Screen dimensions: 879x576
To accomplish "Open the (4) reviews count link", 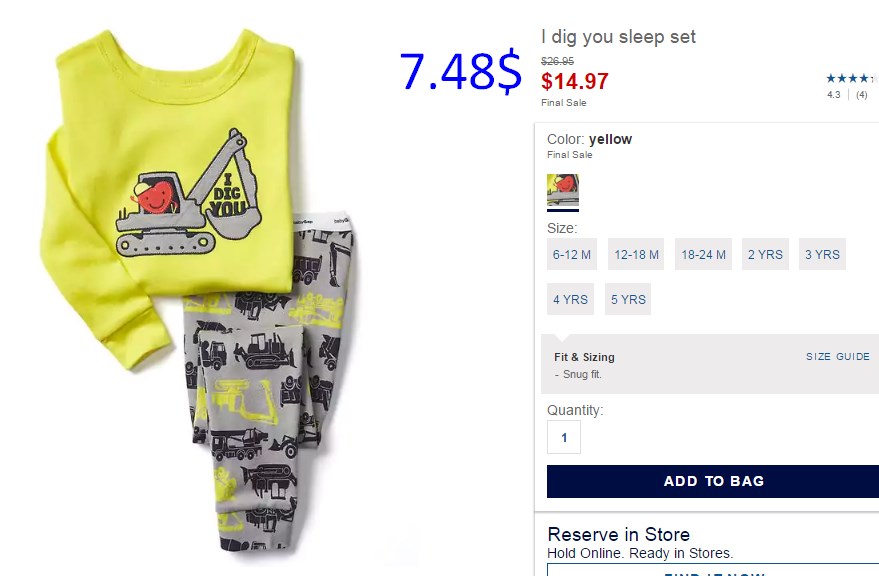I will pyautogui.click(x=862, y=95).
